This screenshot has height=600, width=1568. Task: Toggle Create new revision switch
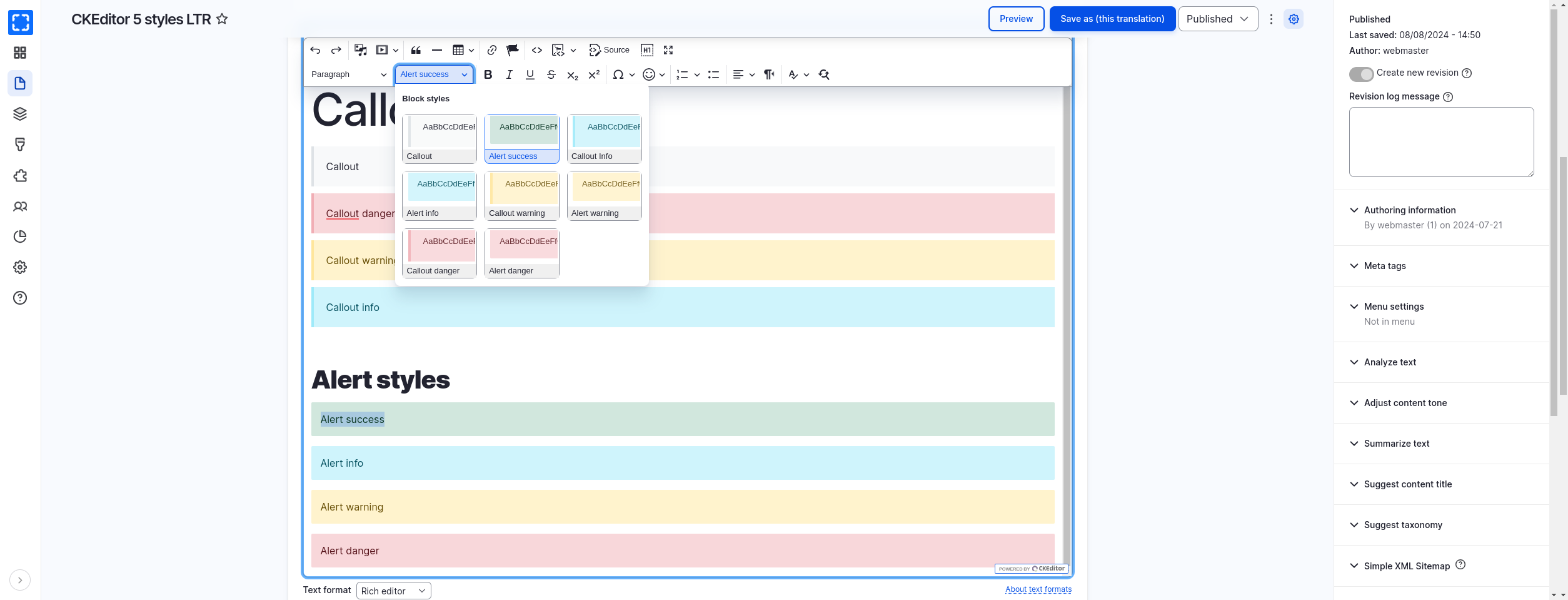[x=1361, y=74]
